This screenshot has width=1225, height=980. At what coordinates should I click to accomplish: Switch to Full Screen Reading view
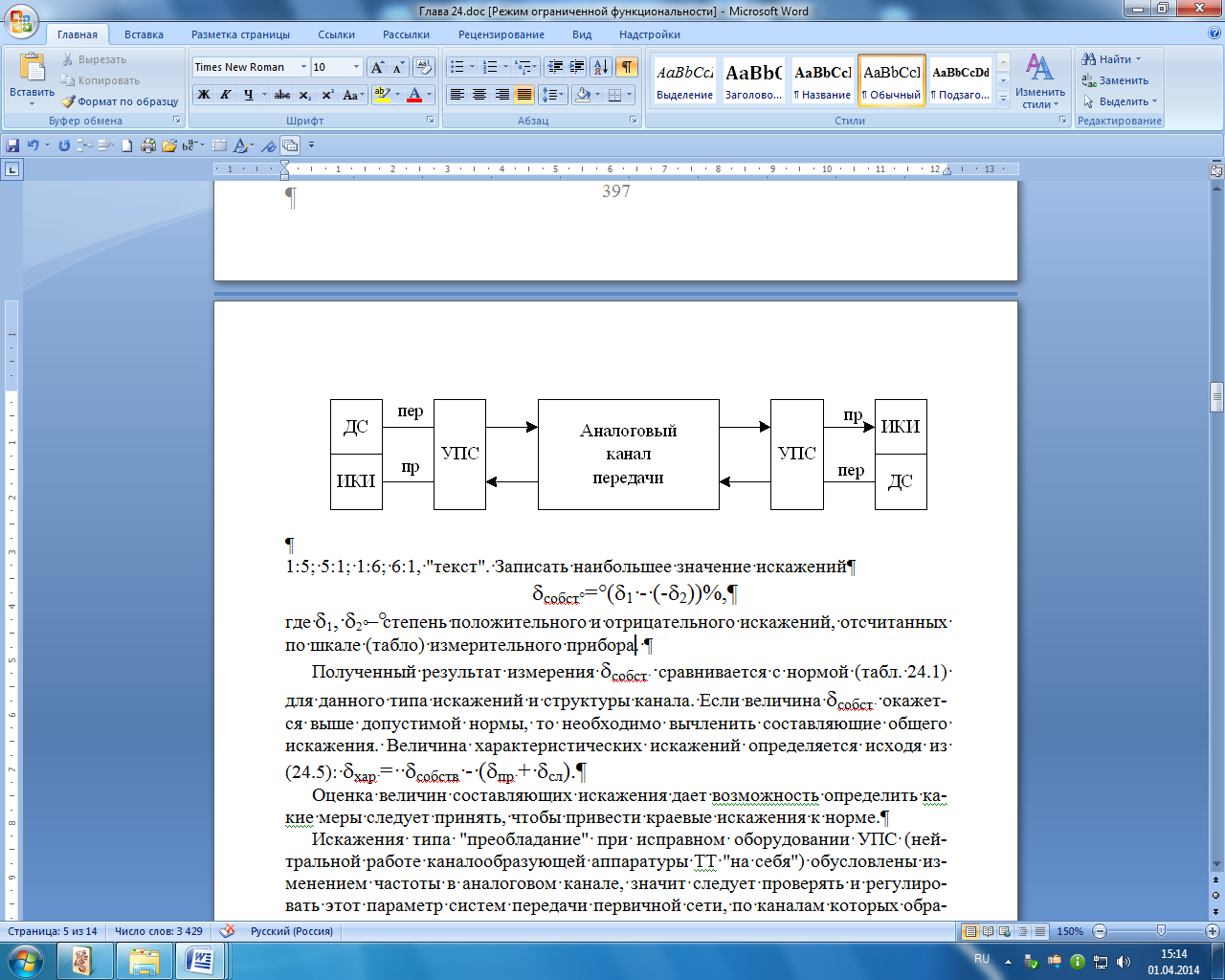tap(989, 931)
